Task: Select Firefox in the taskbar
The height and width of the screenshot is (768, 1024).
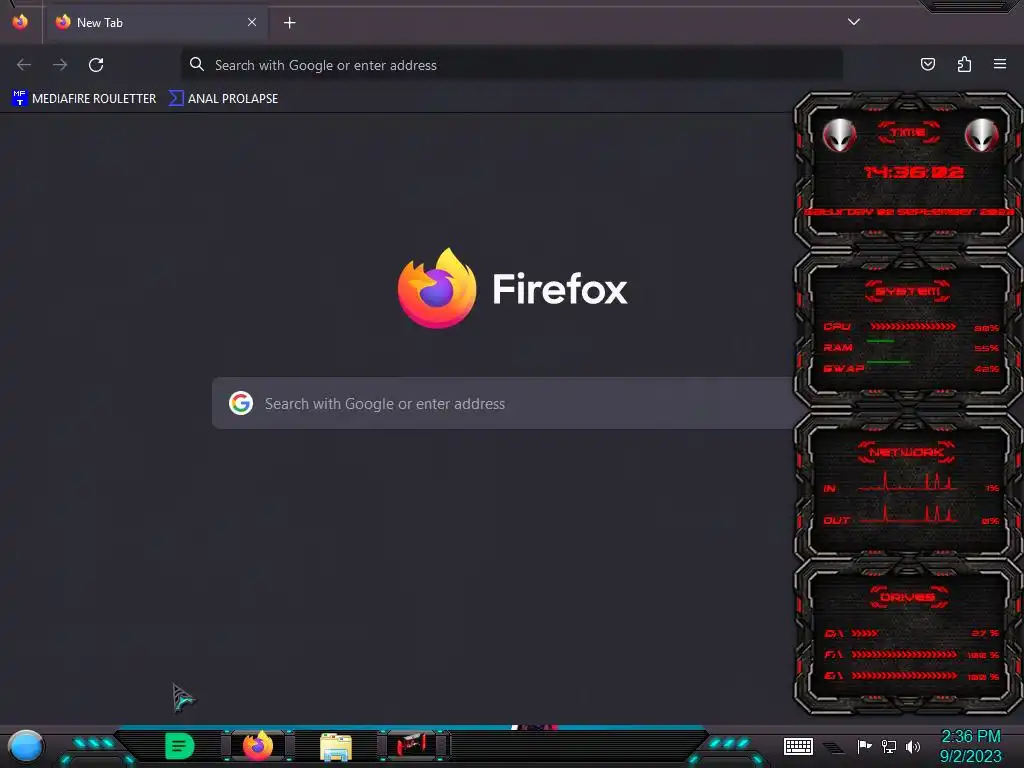Action: pyautogui.click(x=258, y=746)
